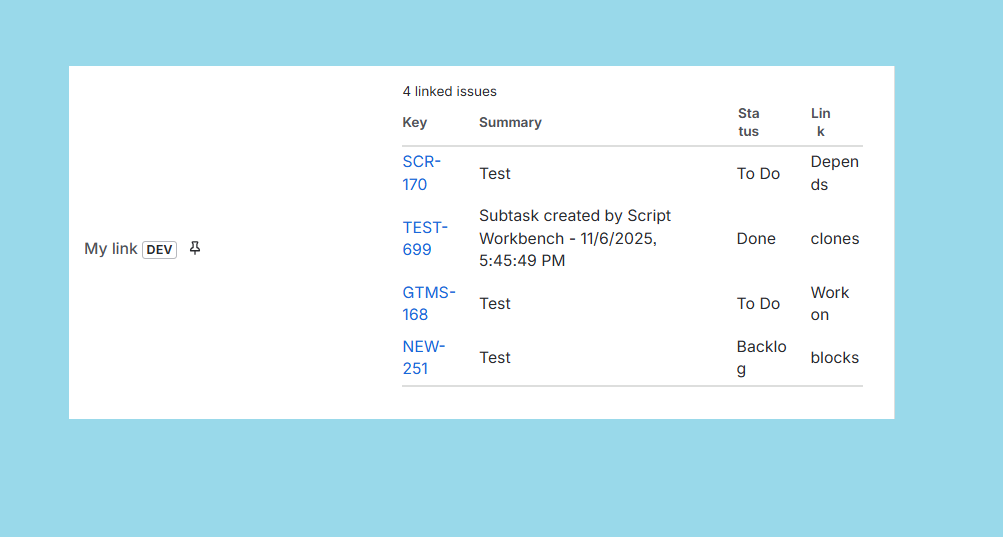Click the Link column header

coord(820,122)
